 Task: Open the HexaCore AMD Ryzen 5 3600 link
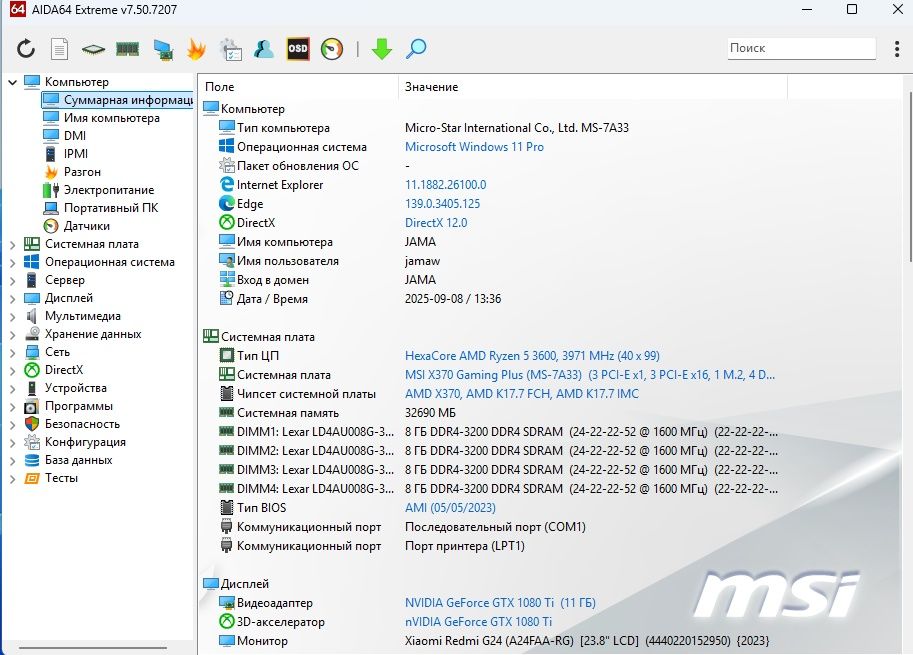[532, 356]
